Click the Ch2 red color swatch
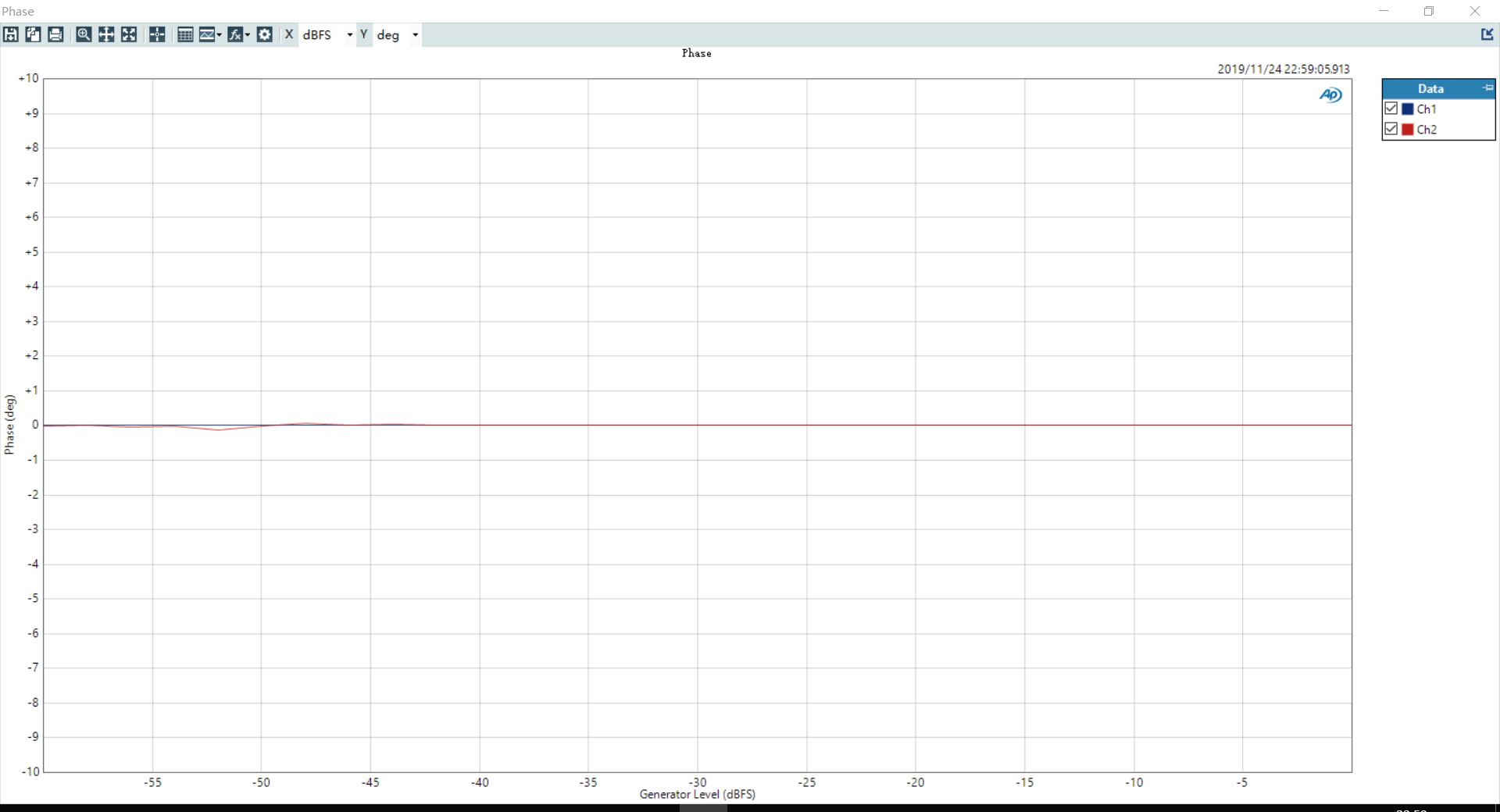1500x812 pixels. tap(1408, 130)
